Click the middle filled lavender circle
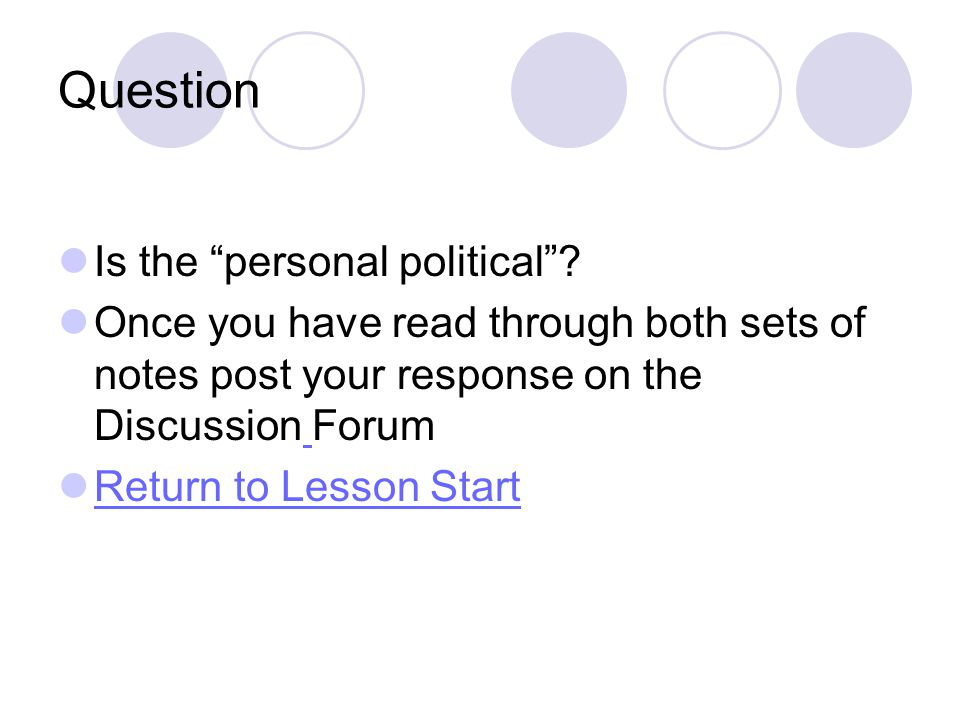960x720 pixels. [x=569, y=90]
